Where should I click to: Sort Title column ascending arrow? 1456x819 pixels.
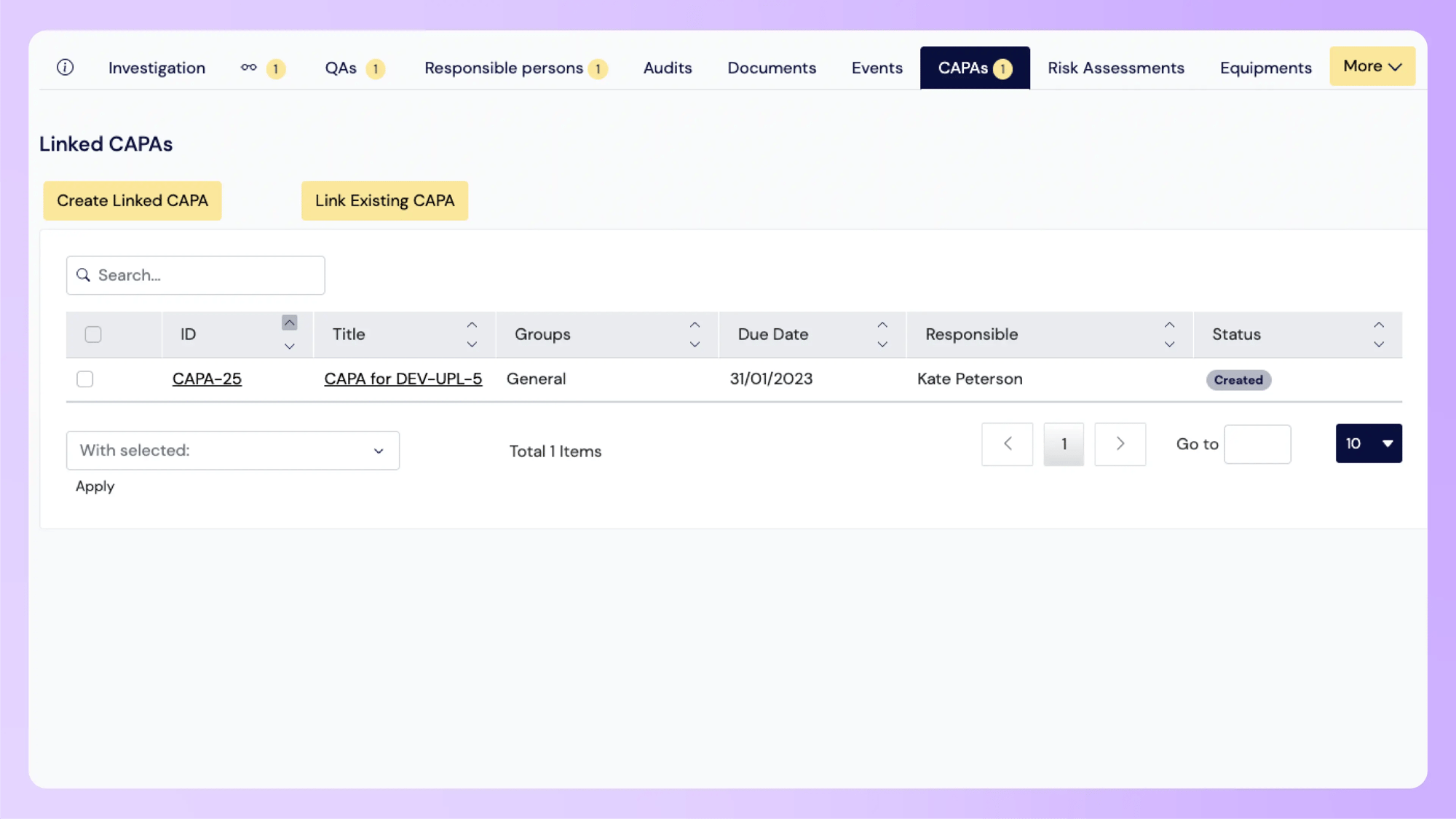pyautogui.click(x=472, y=325)
